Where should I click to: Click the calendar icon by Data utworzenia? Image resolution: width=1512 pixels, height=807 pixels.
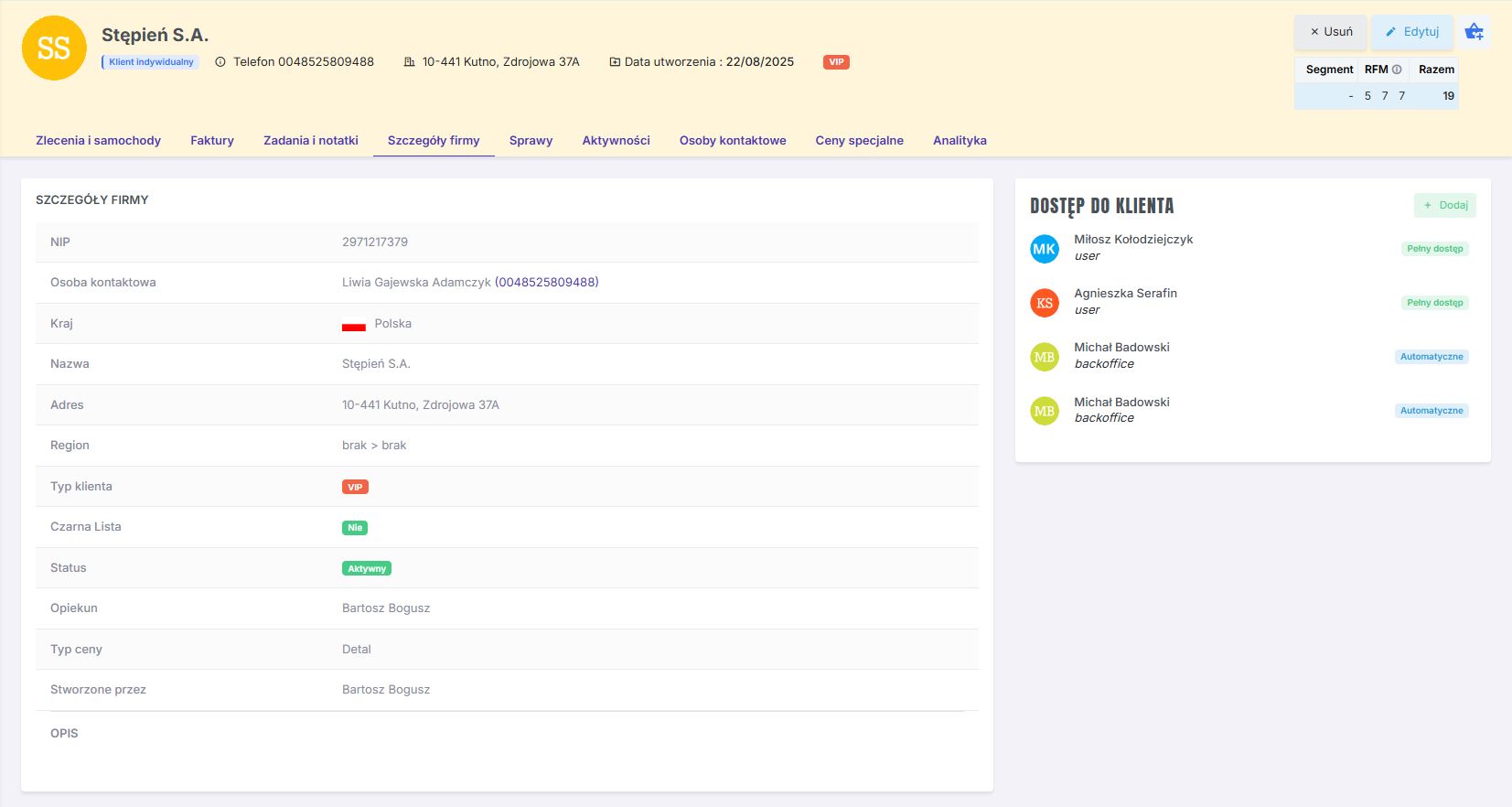[615, 62]
